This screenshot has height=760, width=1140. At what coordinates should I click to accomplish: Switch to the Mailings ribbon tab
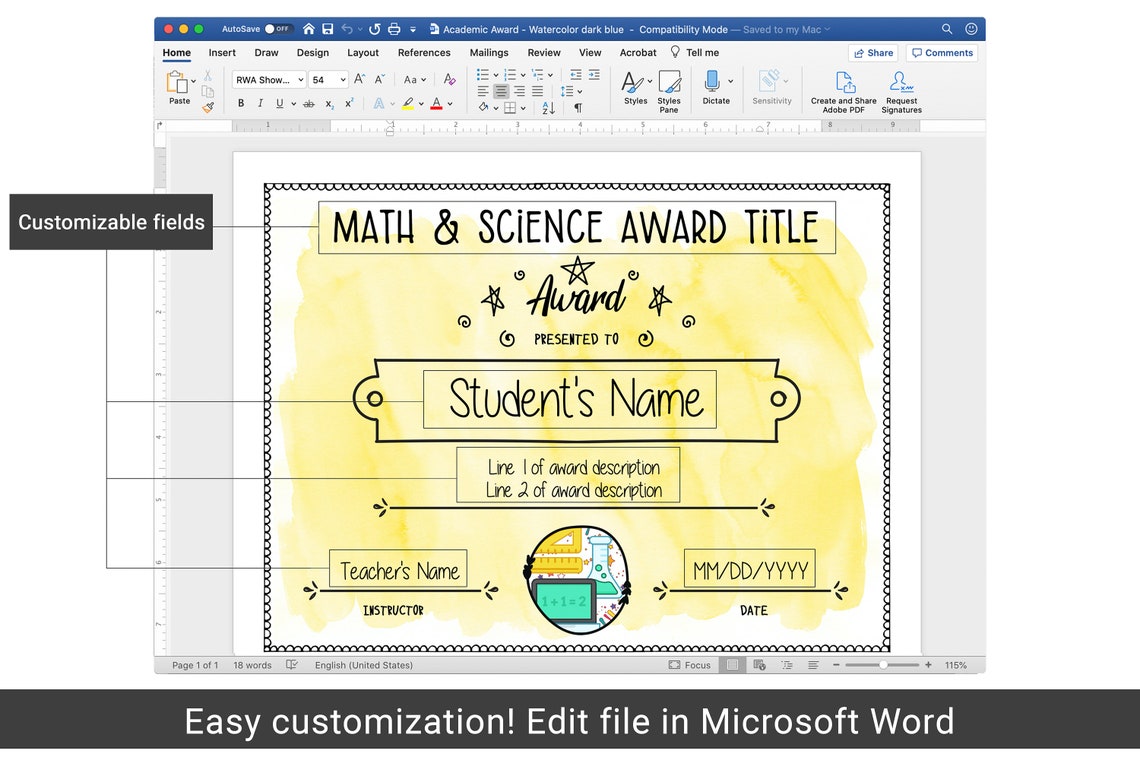click(x=489, y=52)
